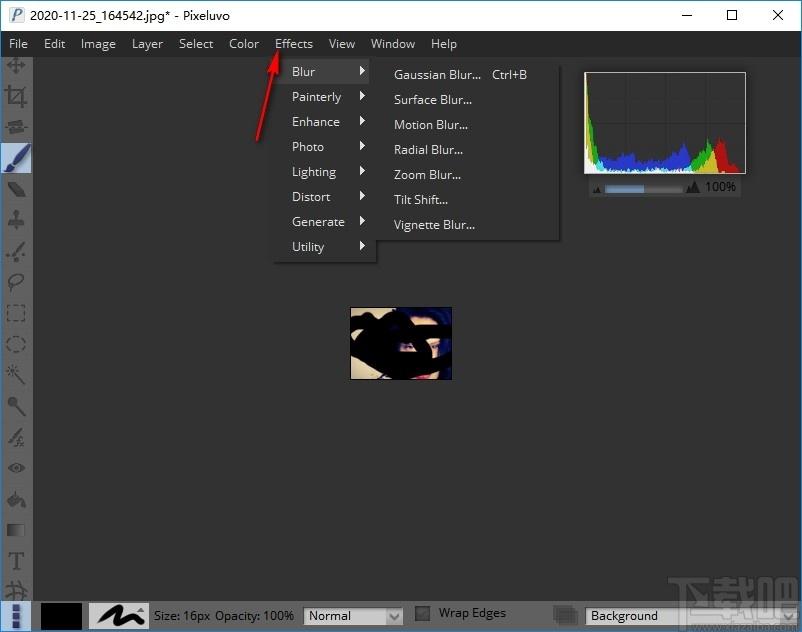Click the layers stack icon in bottom bar
The height and width of the screenshot is (632, 802).
tap(565, 615)
